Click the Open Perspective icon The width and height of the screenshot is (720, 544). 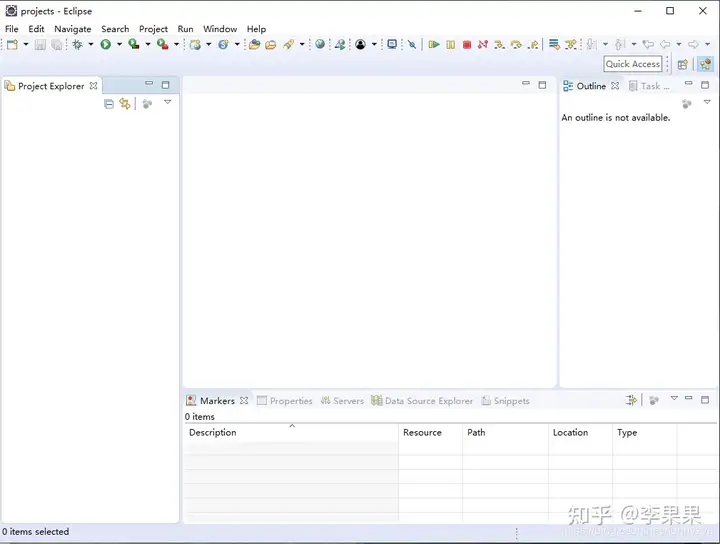(683, 65)
